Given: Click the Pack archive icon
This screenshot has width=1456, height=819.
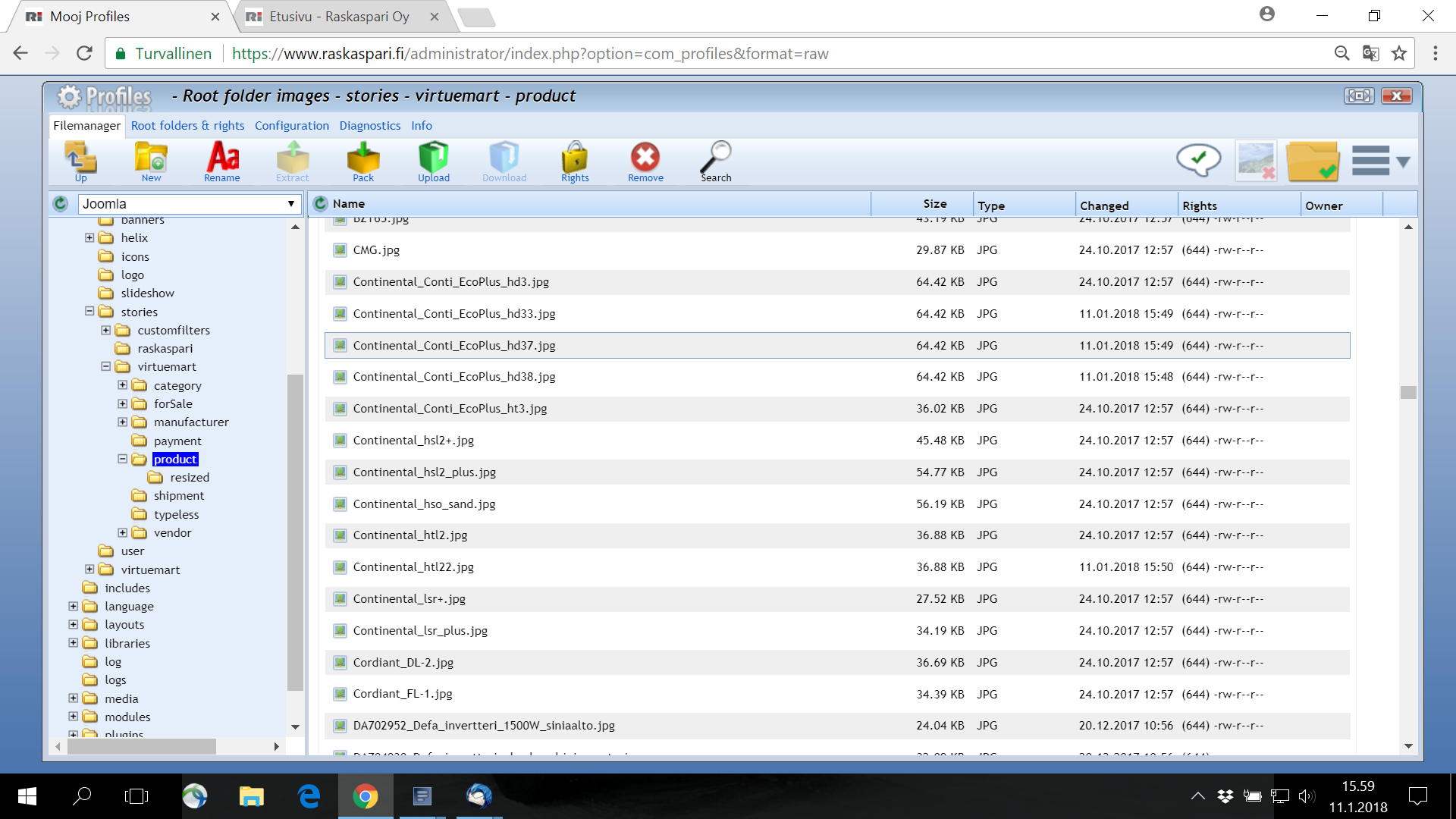Looking at the screenshot, I should [363, 161].
